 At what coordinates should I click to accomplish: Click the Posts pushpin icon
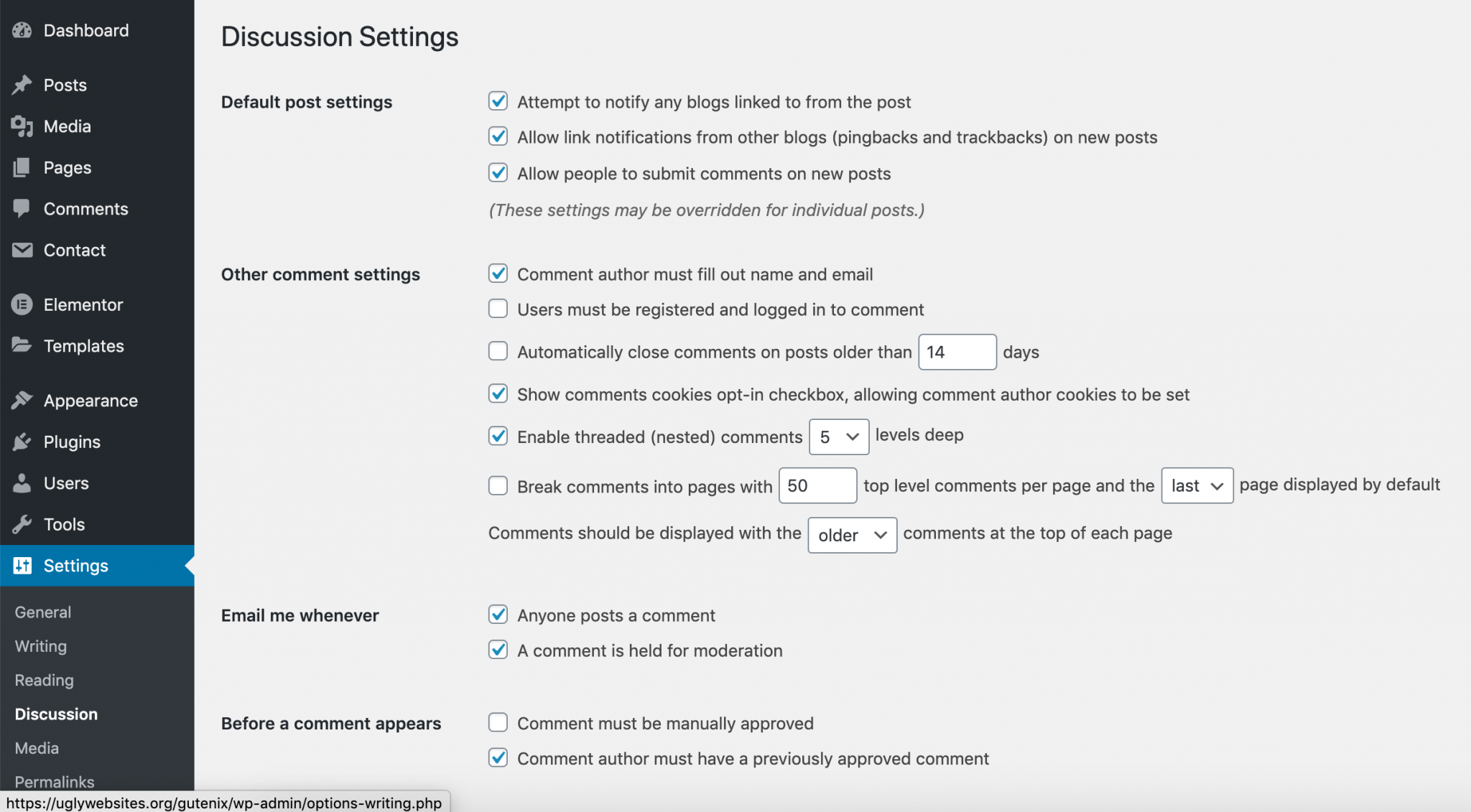tap(22, 85)
